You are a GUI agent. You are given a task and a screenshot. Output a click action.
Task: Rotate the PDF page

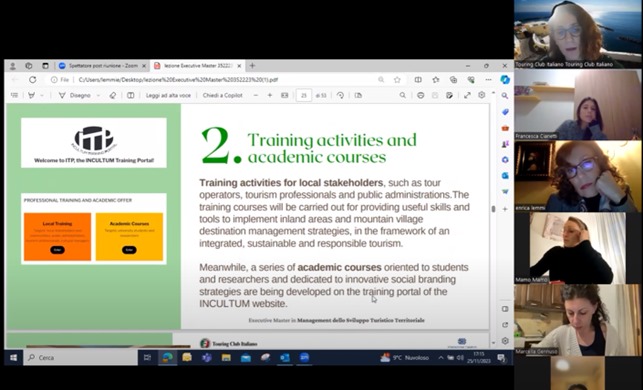click(x=340, y=95)
